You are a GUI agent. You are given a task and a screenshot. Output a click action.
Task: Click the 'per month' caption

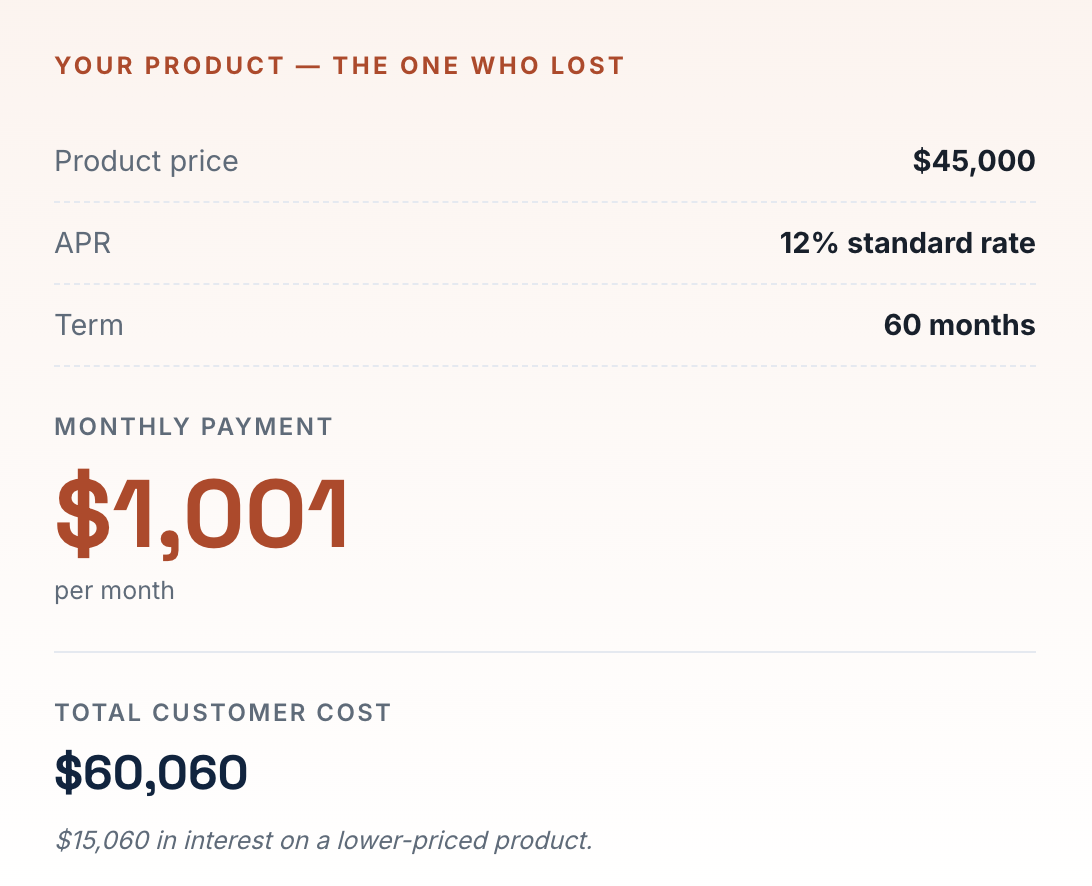click(x=114, y=591)
